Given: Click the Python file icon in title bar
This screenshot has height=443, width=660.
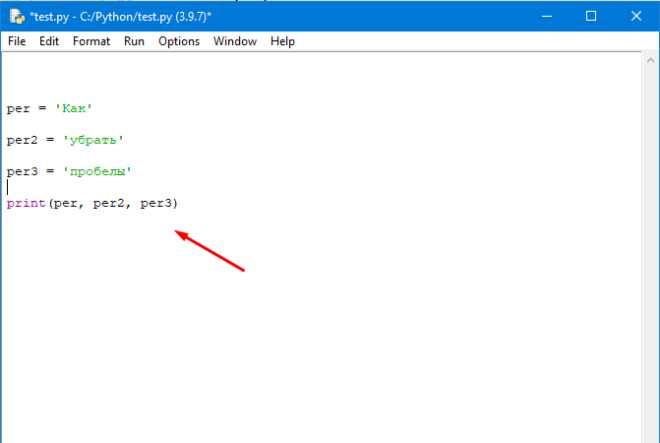Looking at the screenshot, I should tap(17, 16).
